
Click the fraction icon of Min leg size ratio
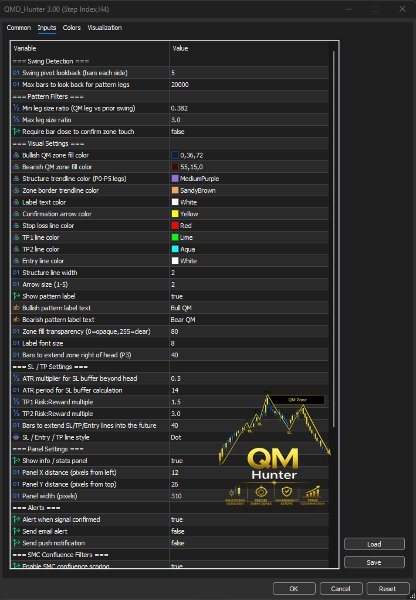16,108
